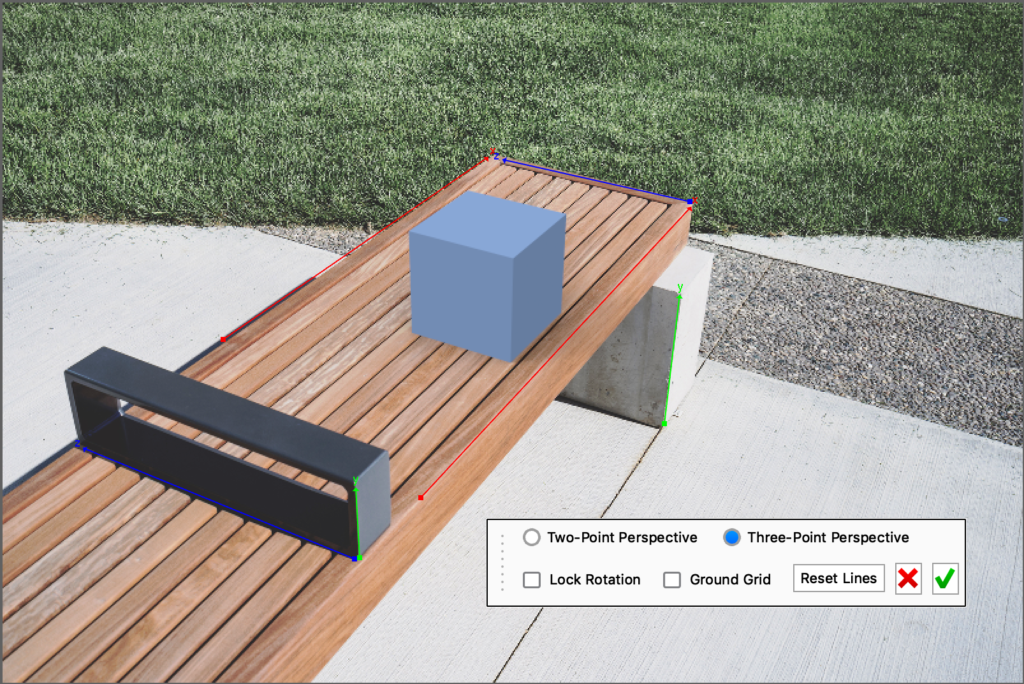Select red square handle on right bench edge
The height and width of the screenshot is (684, 1024).
(421, 497)
